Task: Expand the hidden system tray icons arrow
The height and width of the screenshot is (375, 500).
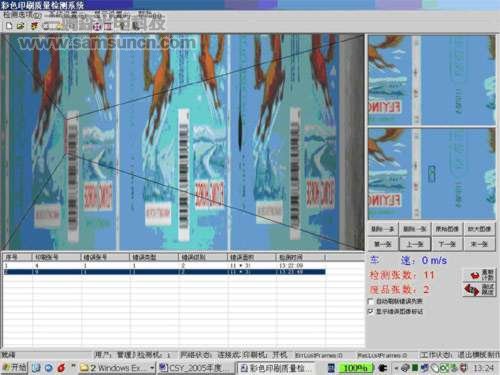Action: coord(396,368)
